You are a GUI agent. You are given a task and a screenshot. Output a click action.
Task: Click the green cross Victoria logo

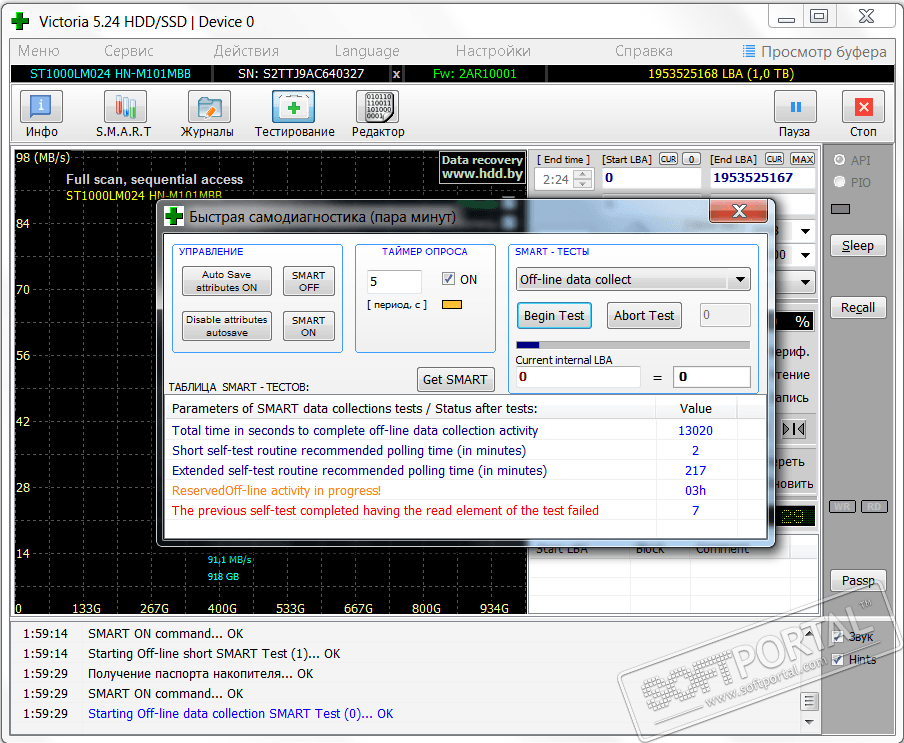20,21
